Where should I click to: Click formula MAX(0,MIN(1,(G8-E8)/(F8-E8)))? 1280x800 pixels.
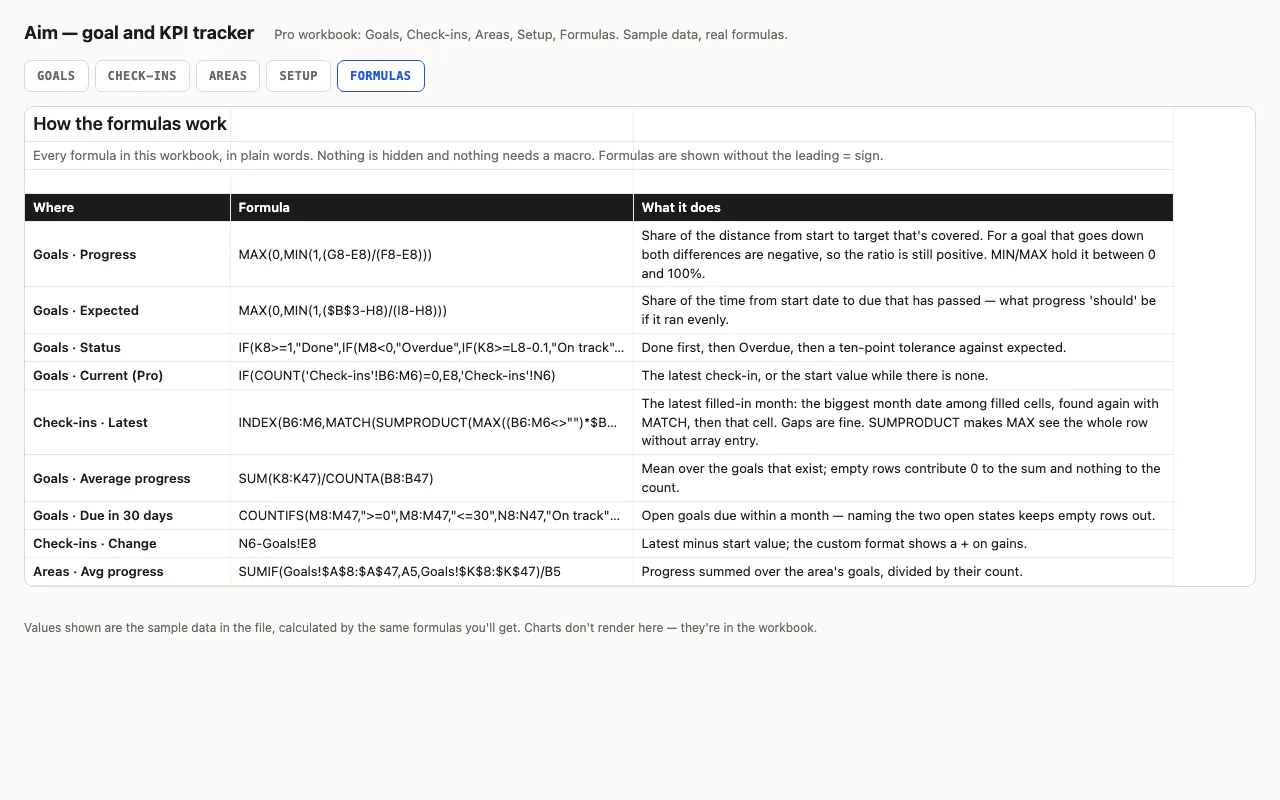[x=432, y=254]
